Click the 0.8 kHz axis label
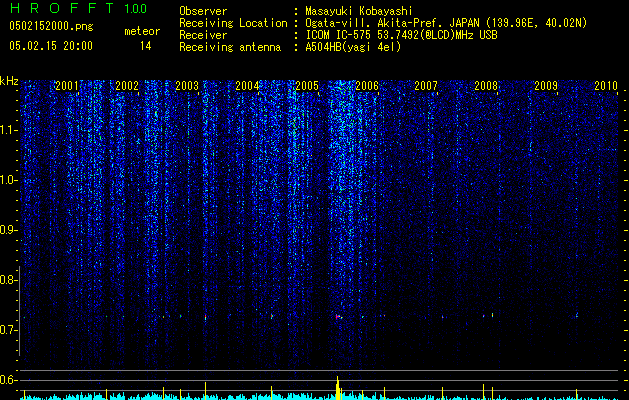 [x=8, y=280]
